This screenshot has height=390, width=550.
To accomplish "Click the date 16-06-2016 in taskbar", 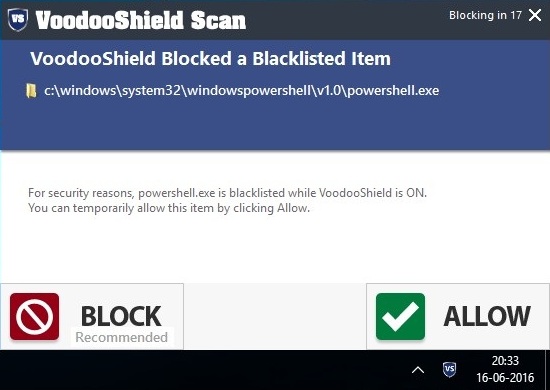I will tap(505, 377).
